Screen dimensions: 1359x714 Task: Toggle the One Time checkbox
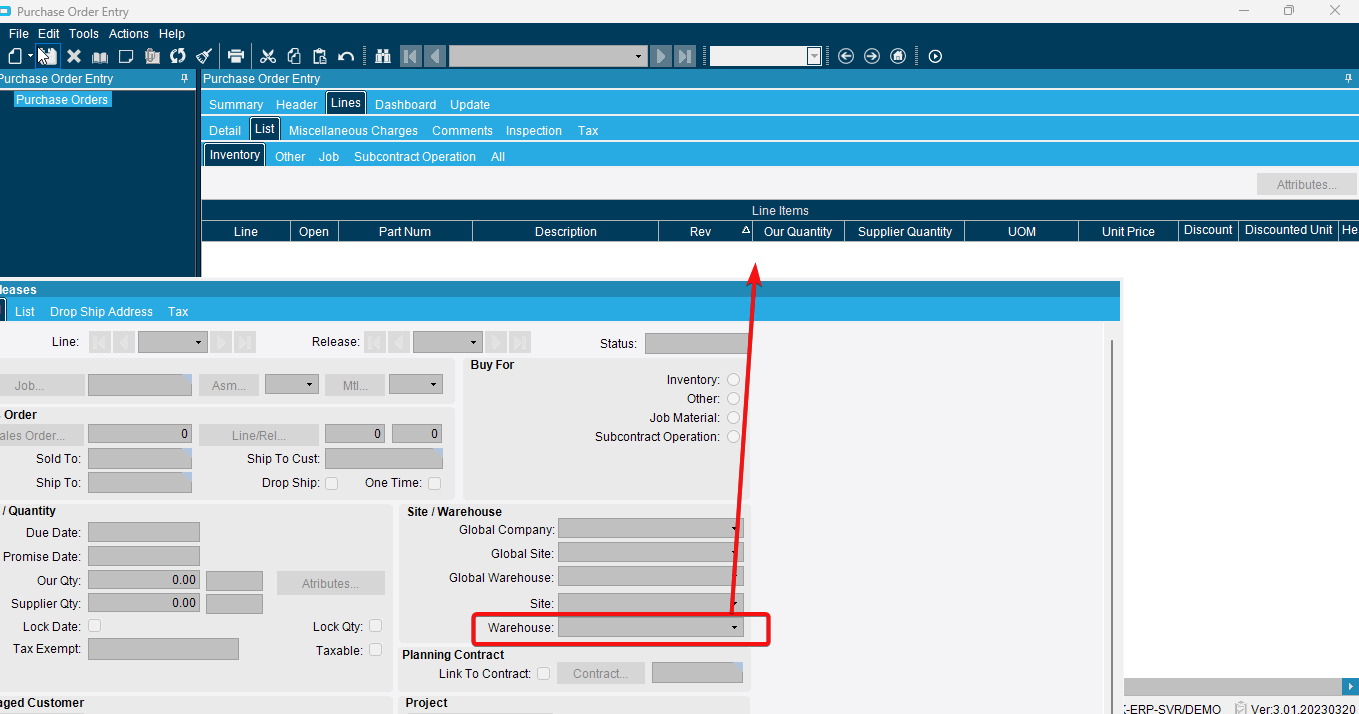coord(434,483)
